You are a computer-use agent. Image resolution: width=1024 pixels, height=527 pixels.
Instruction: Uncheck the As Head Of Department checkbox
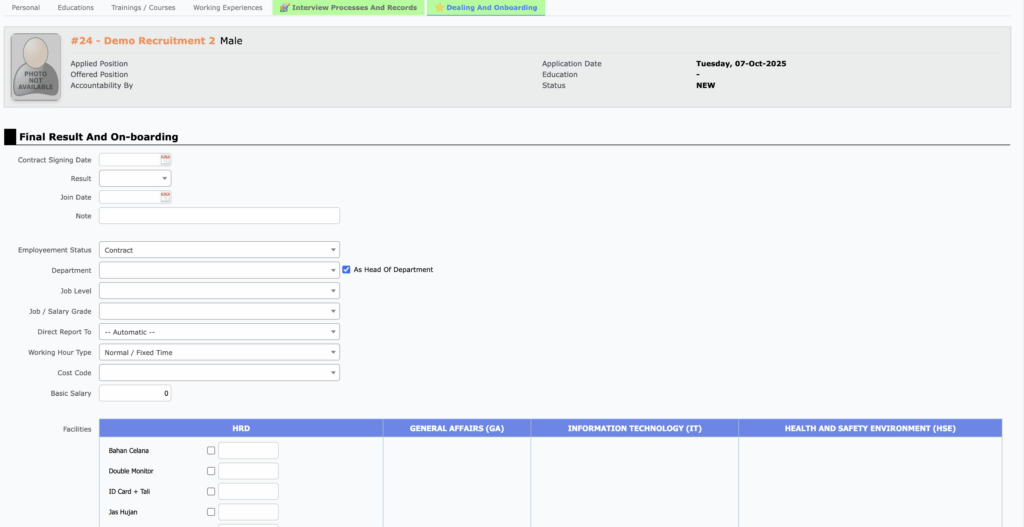346,270
